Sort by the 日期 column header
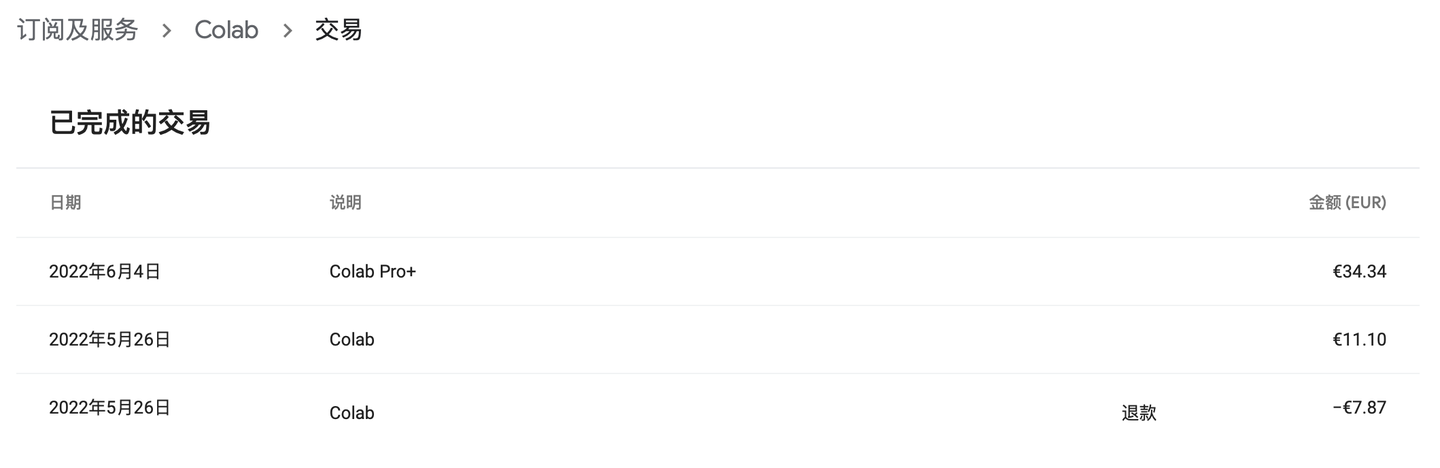This screenshot has width=1440, height=468. click(65, 203)
